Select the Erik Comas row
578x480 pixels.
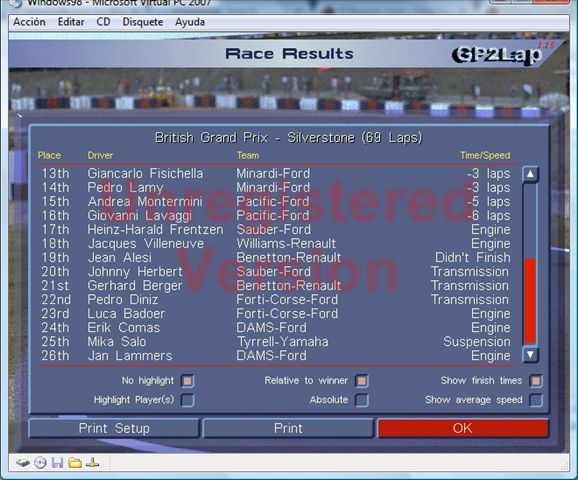[276, 328]
